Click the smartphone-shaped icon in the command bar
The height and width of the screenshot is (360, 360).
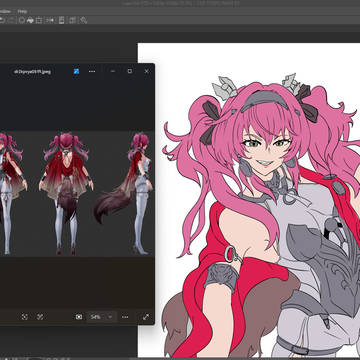click(61, 20)
